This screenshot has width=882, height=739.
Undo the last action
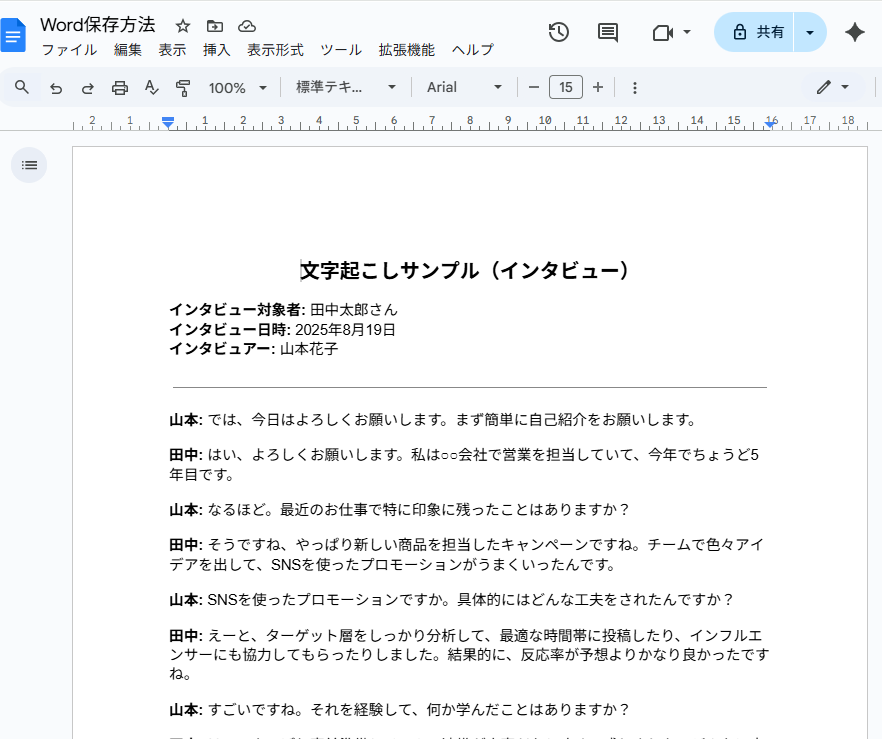tap(56, 88)
